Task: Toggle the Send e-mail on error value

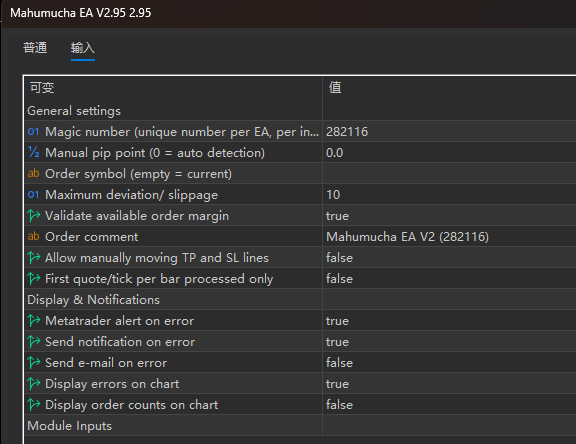Action: 449,363
